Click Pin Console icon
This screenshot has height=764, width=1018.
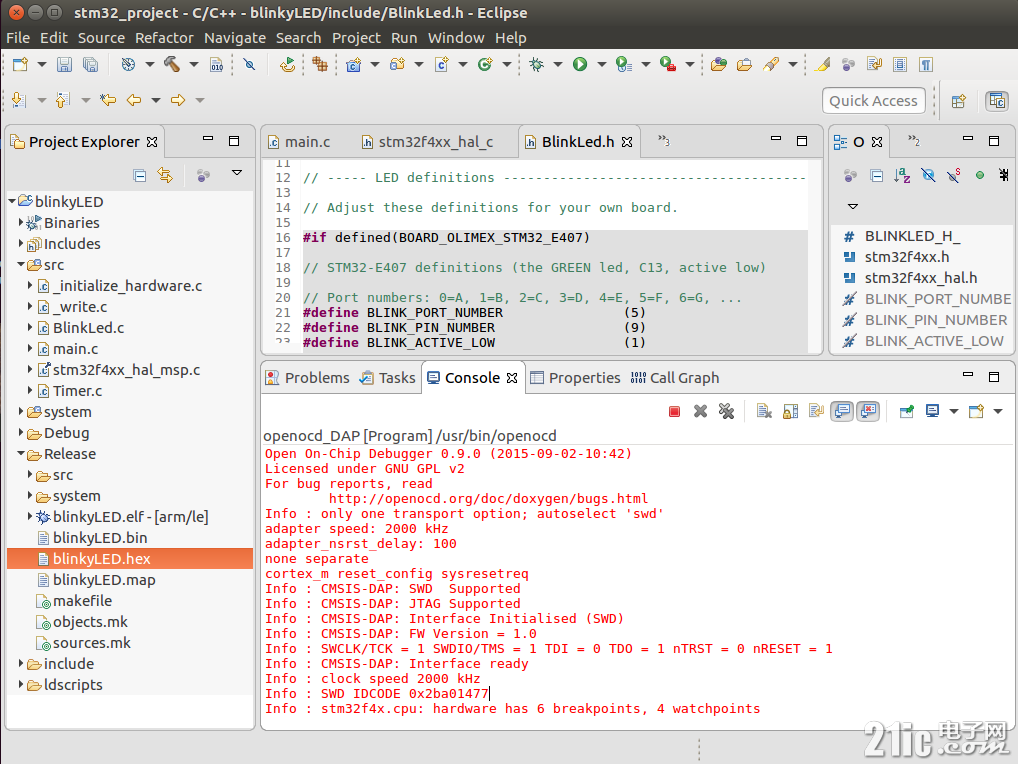point(907,411)
